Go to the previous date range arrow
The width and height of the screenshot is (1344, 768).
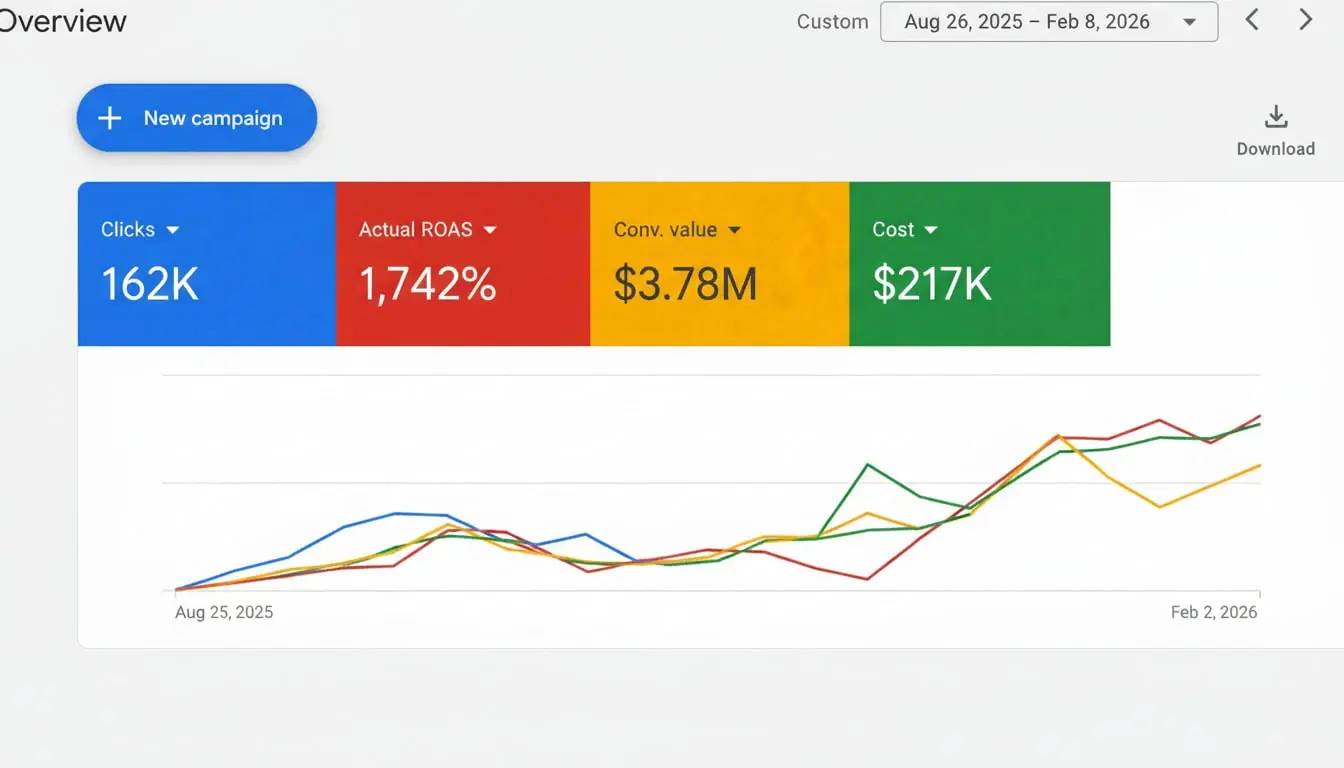point(1251,20)
